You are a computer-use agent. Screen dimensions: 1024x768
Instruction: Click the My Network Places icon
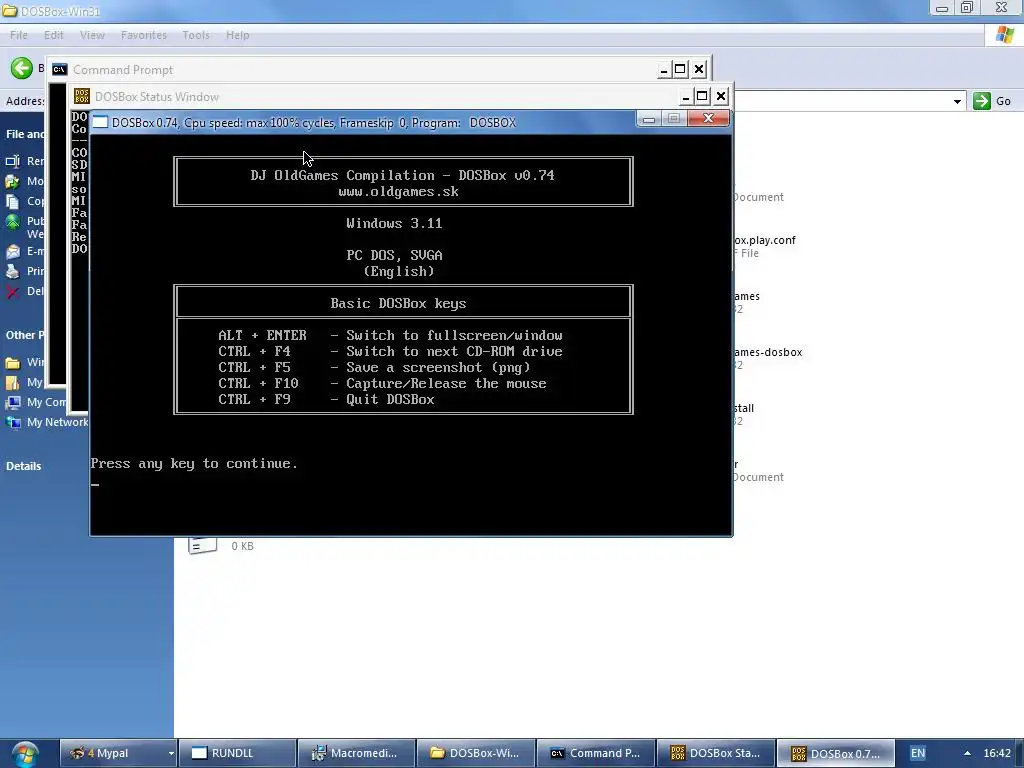coord(13,422)
